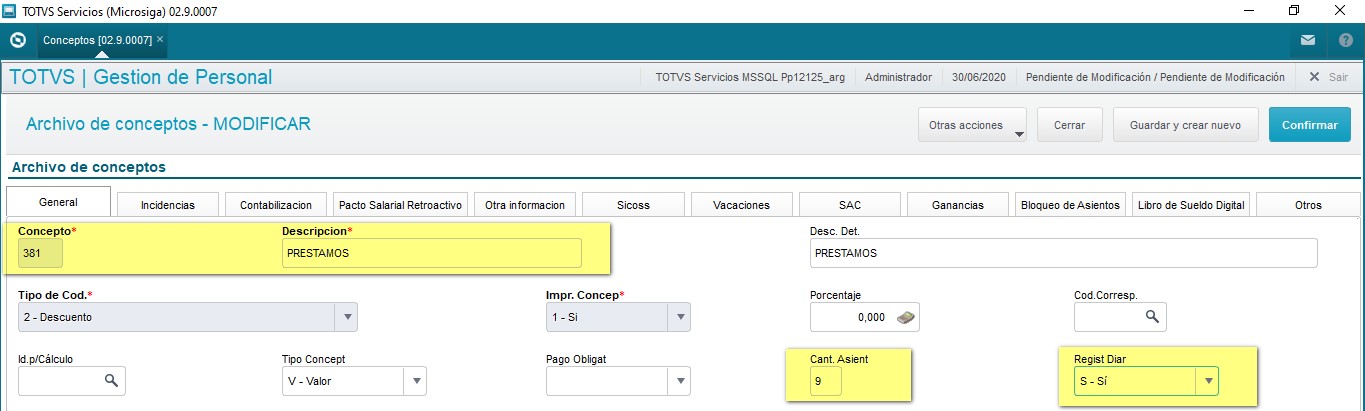Image resolution: width=1365 pixels, height=411 pixels.
Task: Open the Pago Obligat dropdown
Action: [680, 381]
